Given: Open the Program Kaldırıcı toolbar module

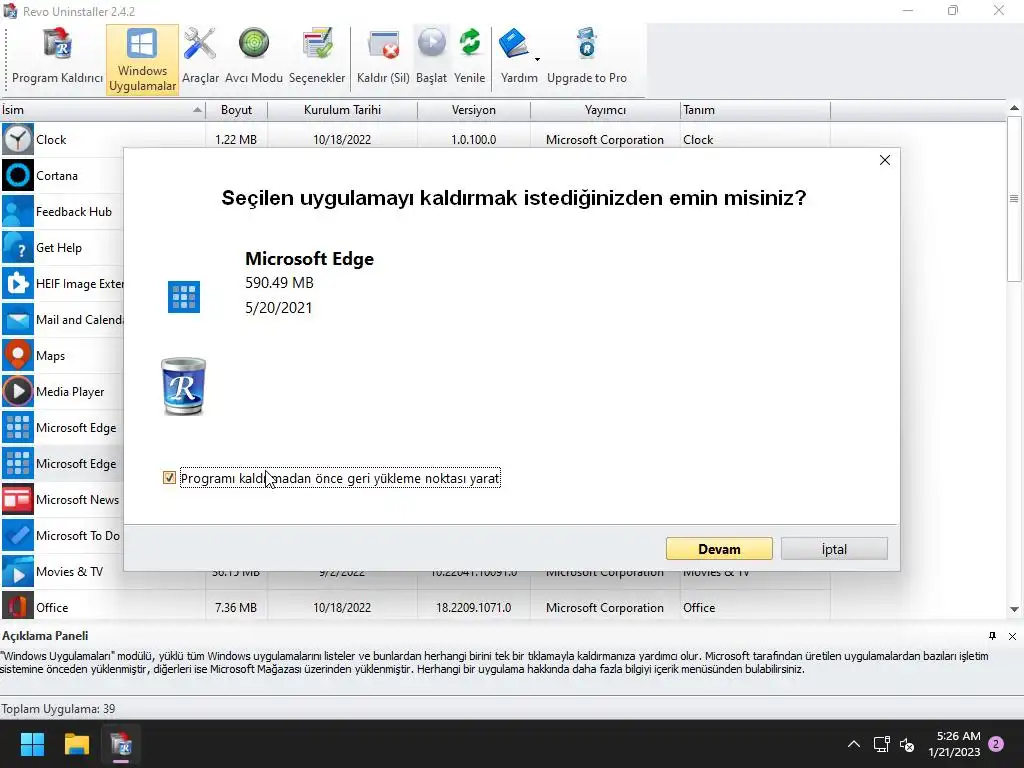Looking at the screenshot, I should click(57, 58).
